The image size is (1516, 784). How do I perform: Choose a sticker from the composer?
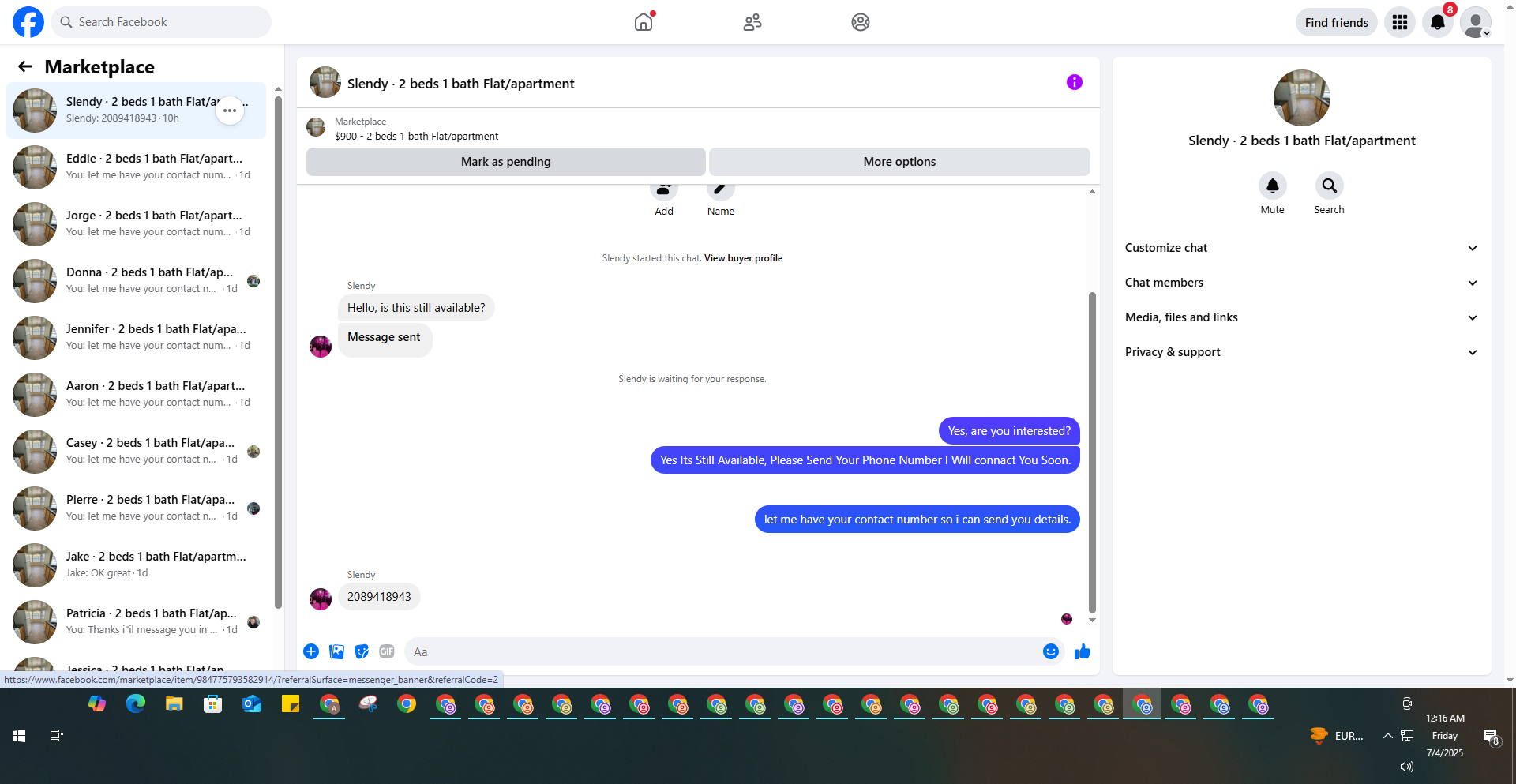(362, 651)
